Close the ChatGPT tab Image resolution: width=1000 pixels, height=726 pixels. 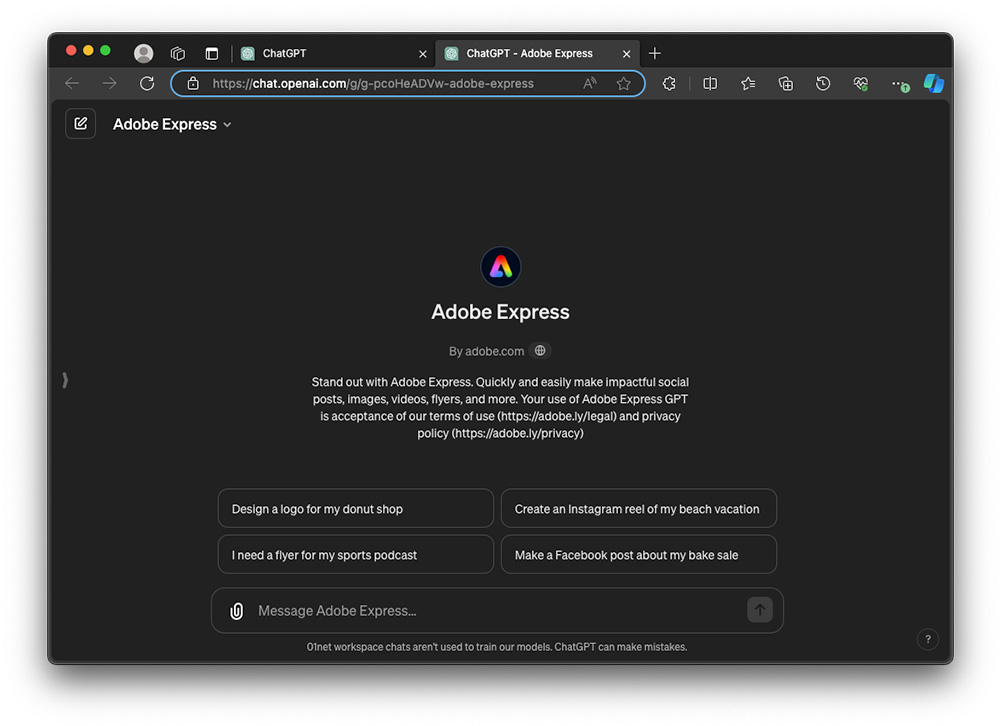click(422, 54)
